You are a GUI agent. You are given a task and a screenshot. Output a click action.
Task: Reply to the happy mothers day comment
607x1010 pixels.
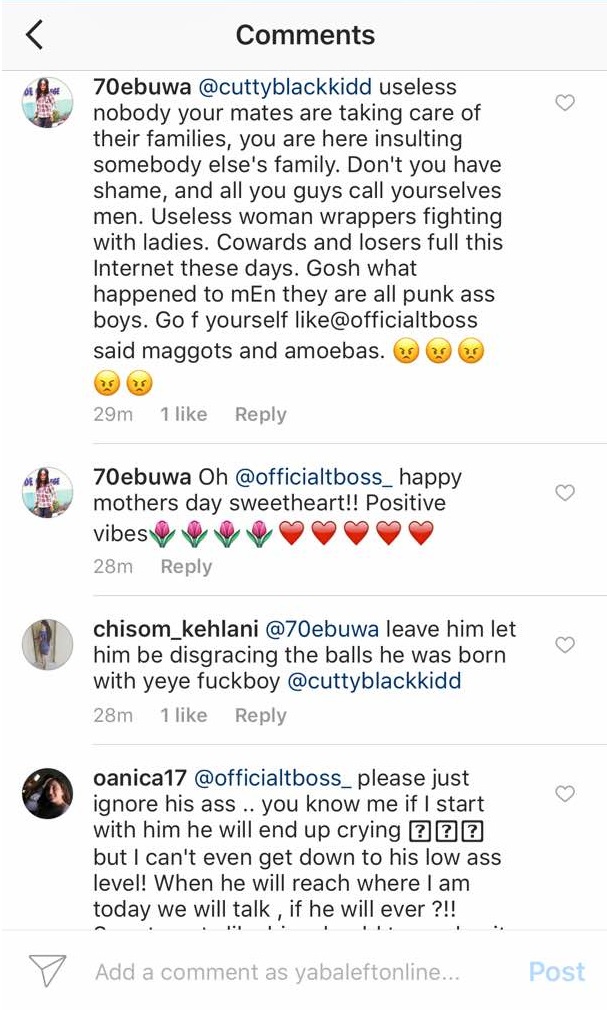(186, 566)
